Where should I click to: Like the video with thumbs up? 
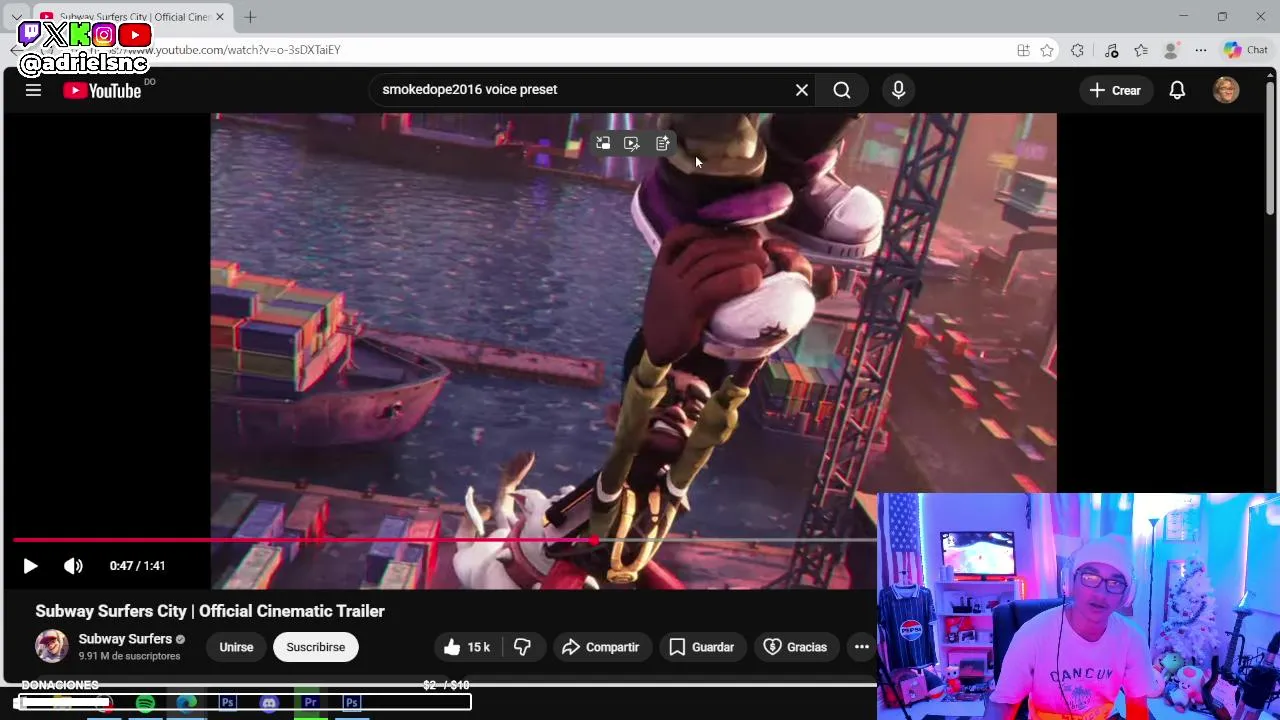[x=466, y=647]
